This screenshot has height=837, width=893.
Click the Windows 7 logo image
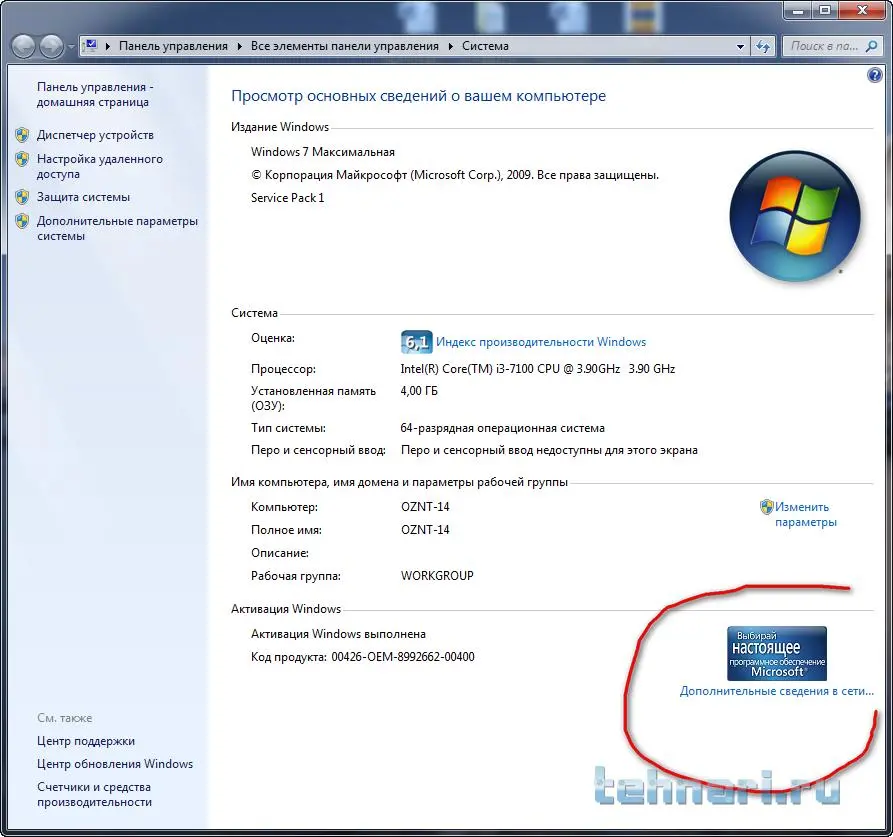(795, 215)
